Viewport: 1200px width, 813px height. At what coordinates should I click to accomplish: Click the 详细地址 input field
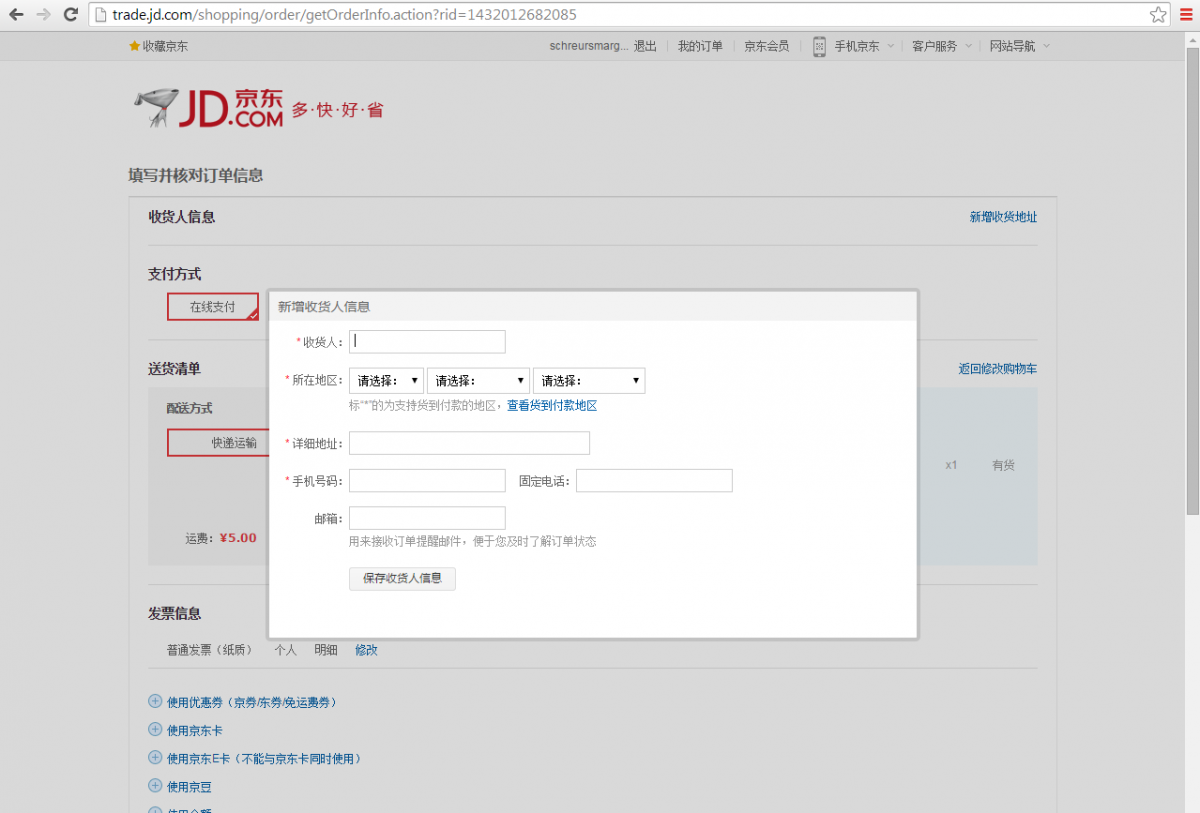pos(469,443)
